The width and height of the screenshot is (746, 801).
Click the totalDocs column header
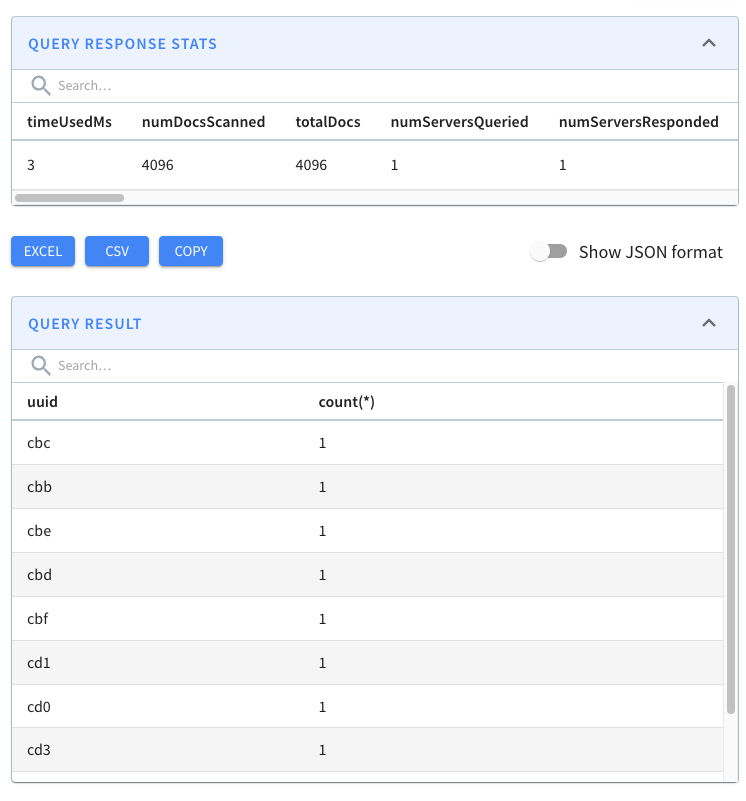pos(328,121)
